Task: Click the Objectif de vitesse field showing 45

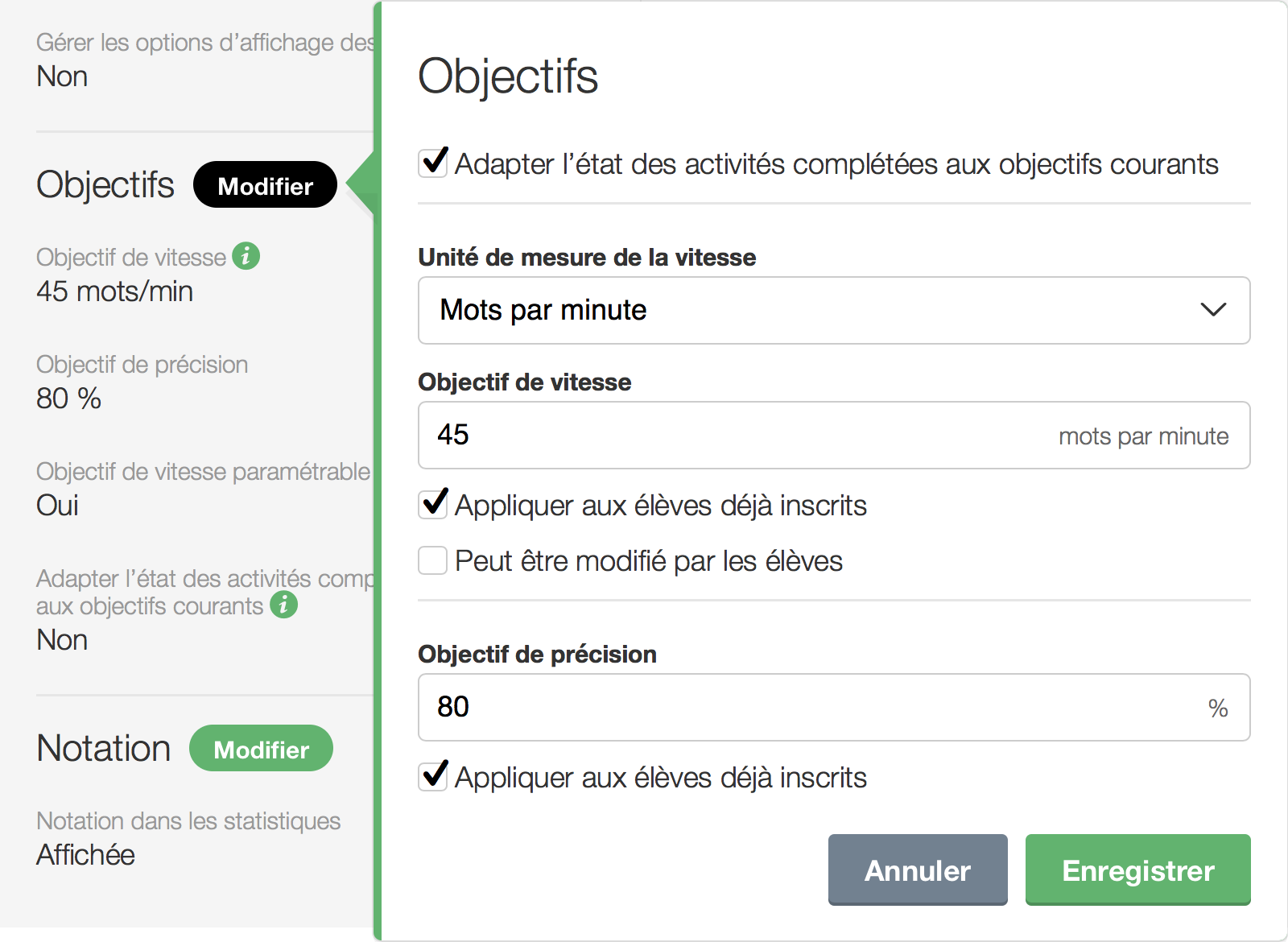Action: click(724, 435)
